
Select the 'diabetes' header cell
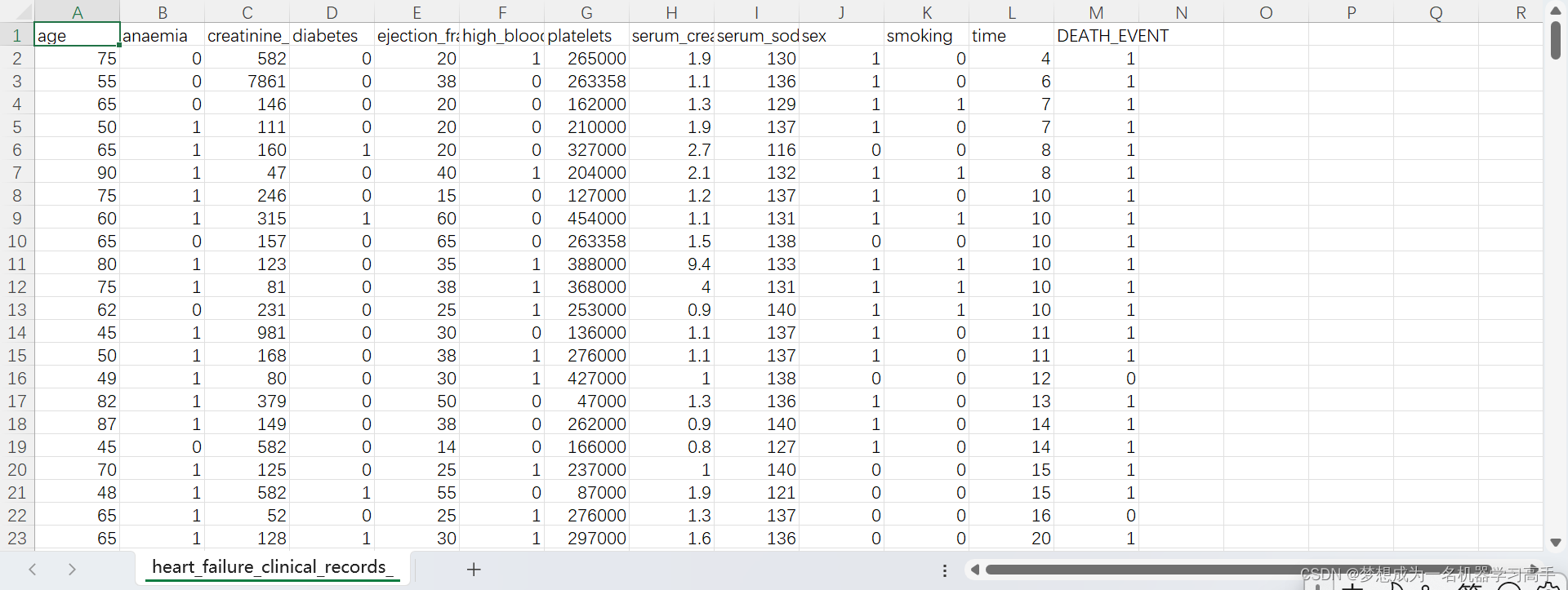pyautogui.click(x=332, y=35)
